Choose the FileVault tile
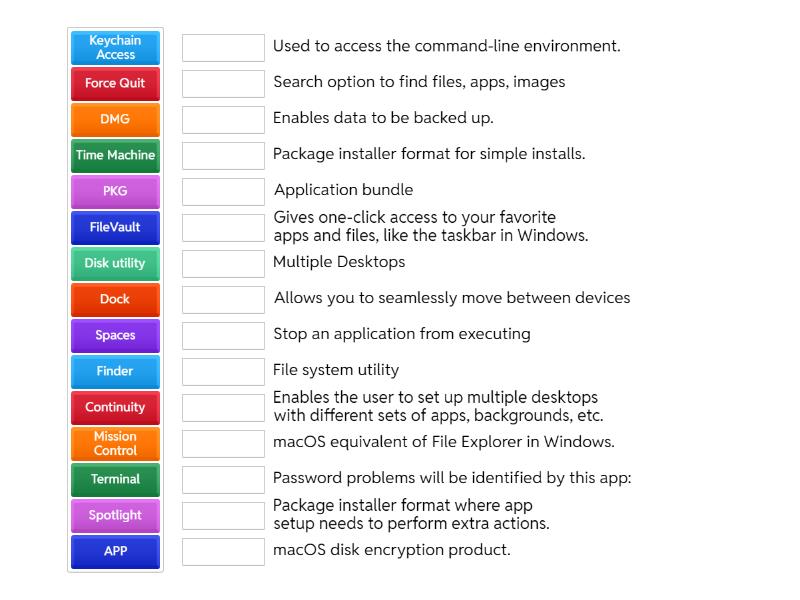 115,227
